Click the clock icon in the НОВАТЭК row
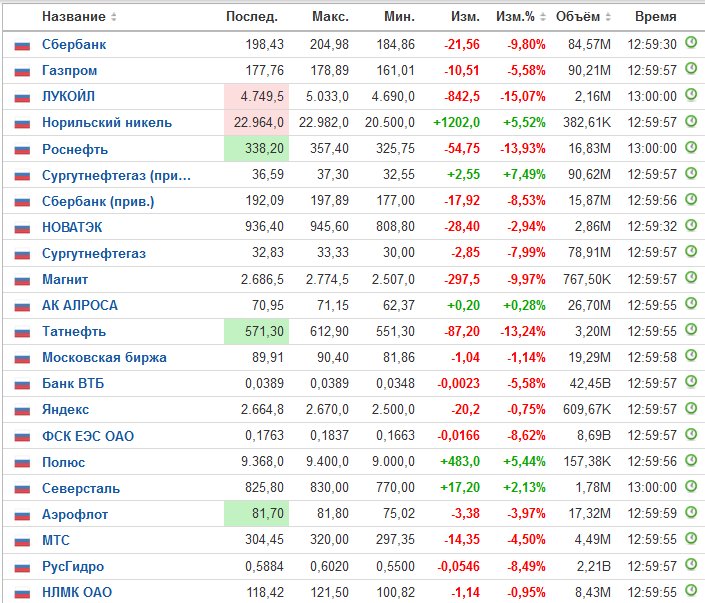Viewport: 705px width, 603px height. click(691, 225)
